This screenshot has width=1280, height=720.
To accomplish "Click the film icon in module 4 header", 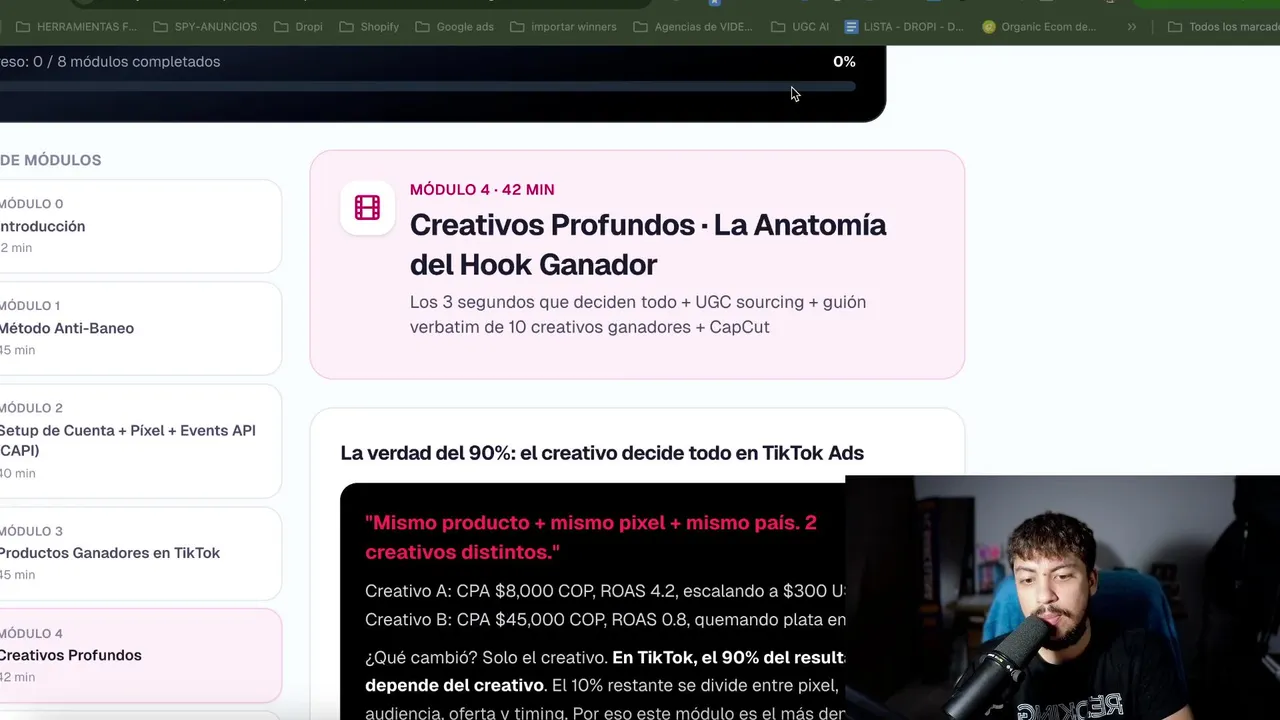I will [x=367, y=208].
